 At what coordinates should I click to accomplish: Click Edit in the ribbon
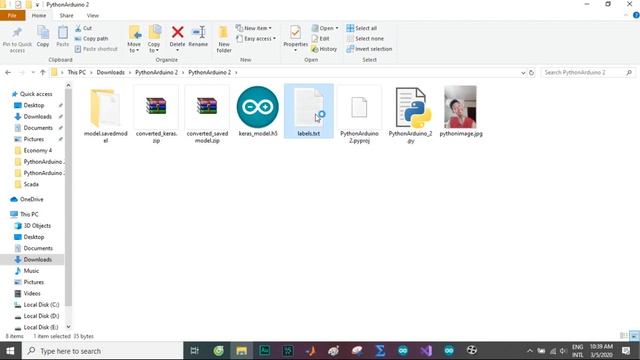point(320,38)
